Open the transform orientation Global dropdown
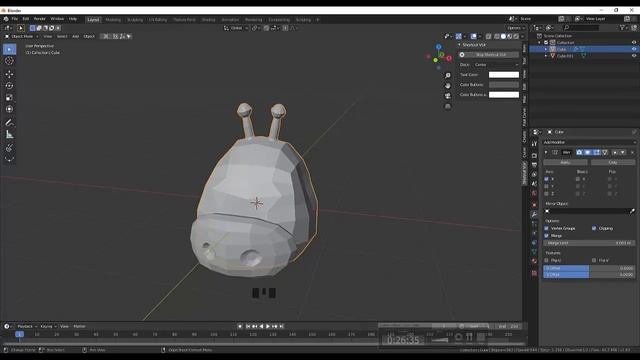Screen dimensions: 640x360 tap(236, 28)
